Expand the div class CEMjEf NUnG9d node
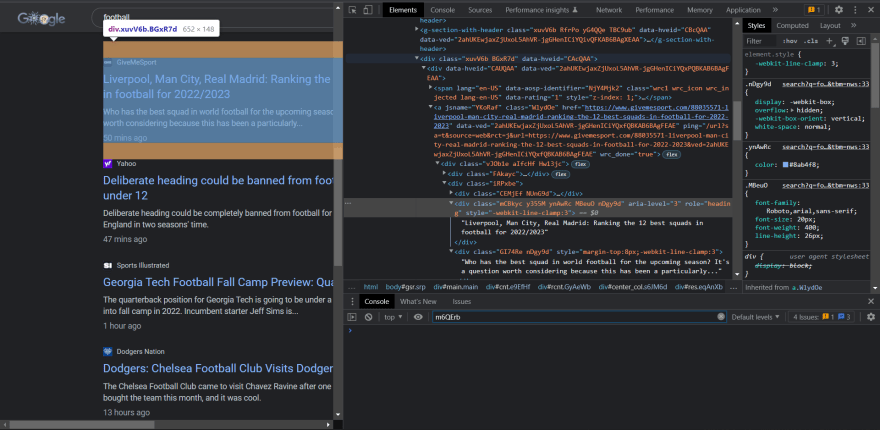Screen dimensions: 880x430 pos(451,194)
